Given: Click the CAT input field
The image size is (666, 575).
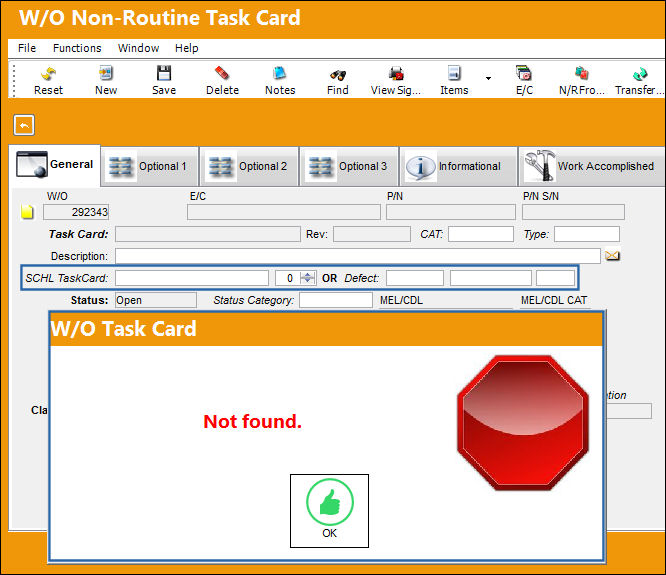Looking at the screenshot, I should (x=481, y=234).
